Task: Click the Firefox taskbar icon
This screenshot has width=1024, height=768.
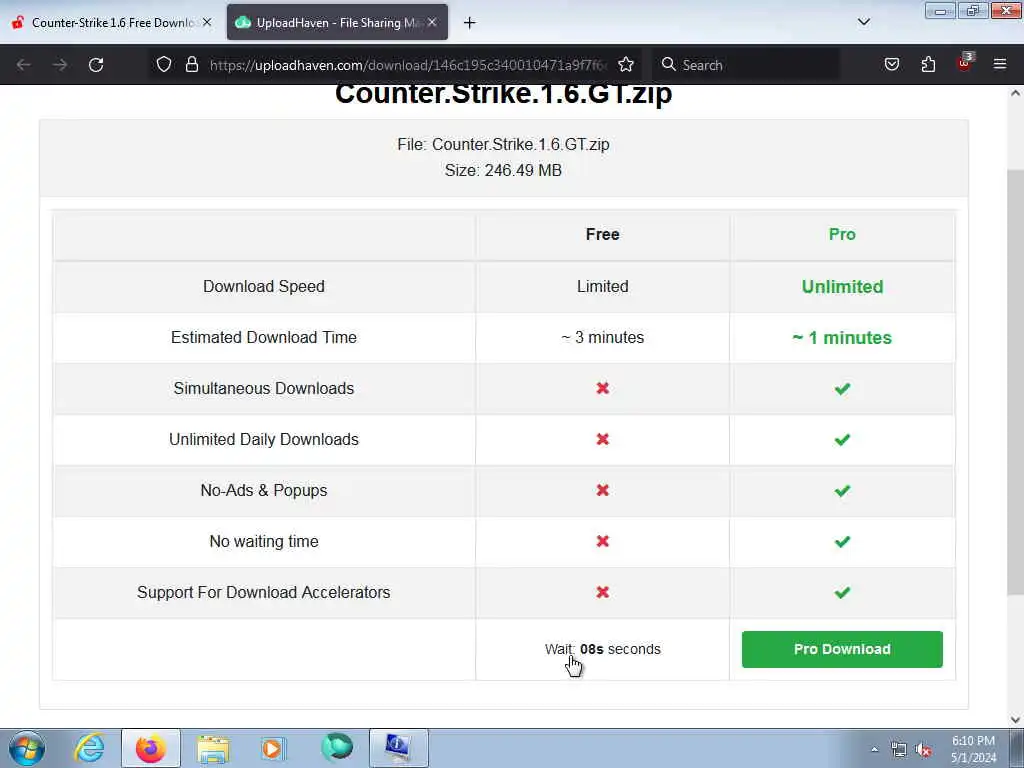Action: pyautogui.click(x=150, y=748)
